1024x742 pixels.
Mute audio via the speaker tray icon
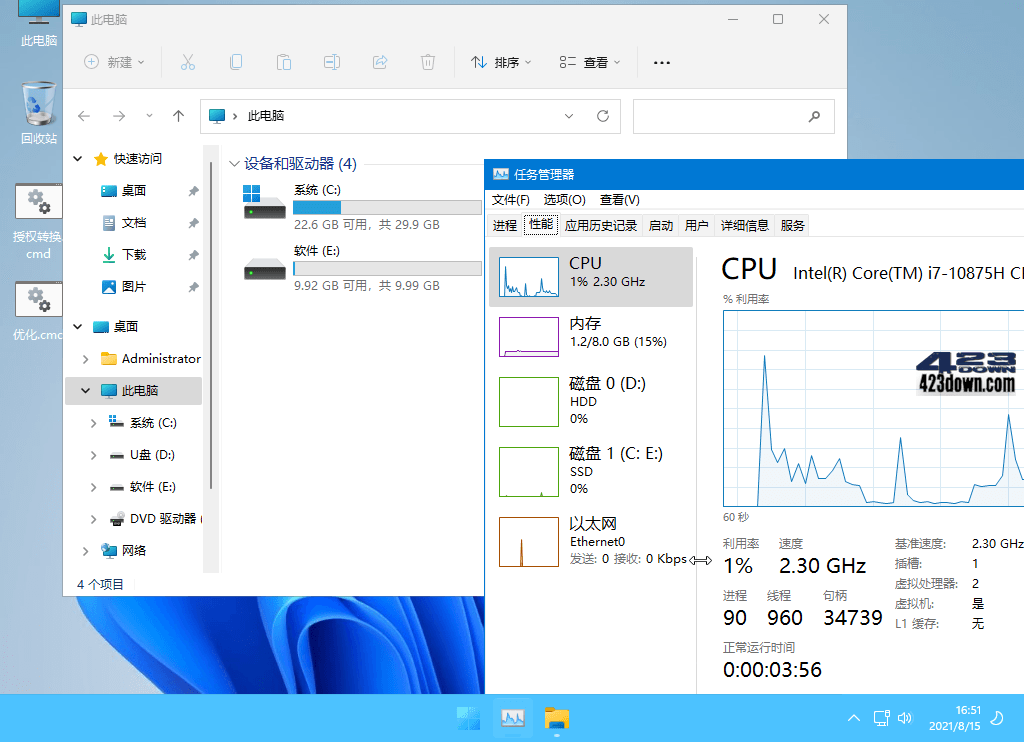point(905,718)
